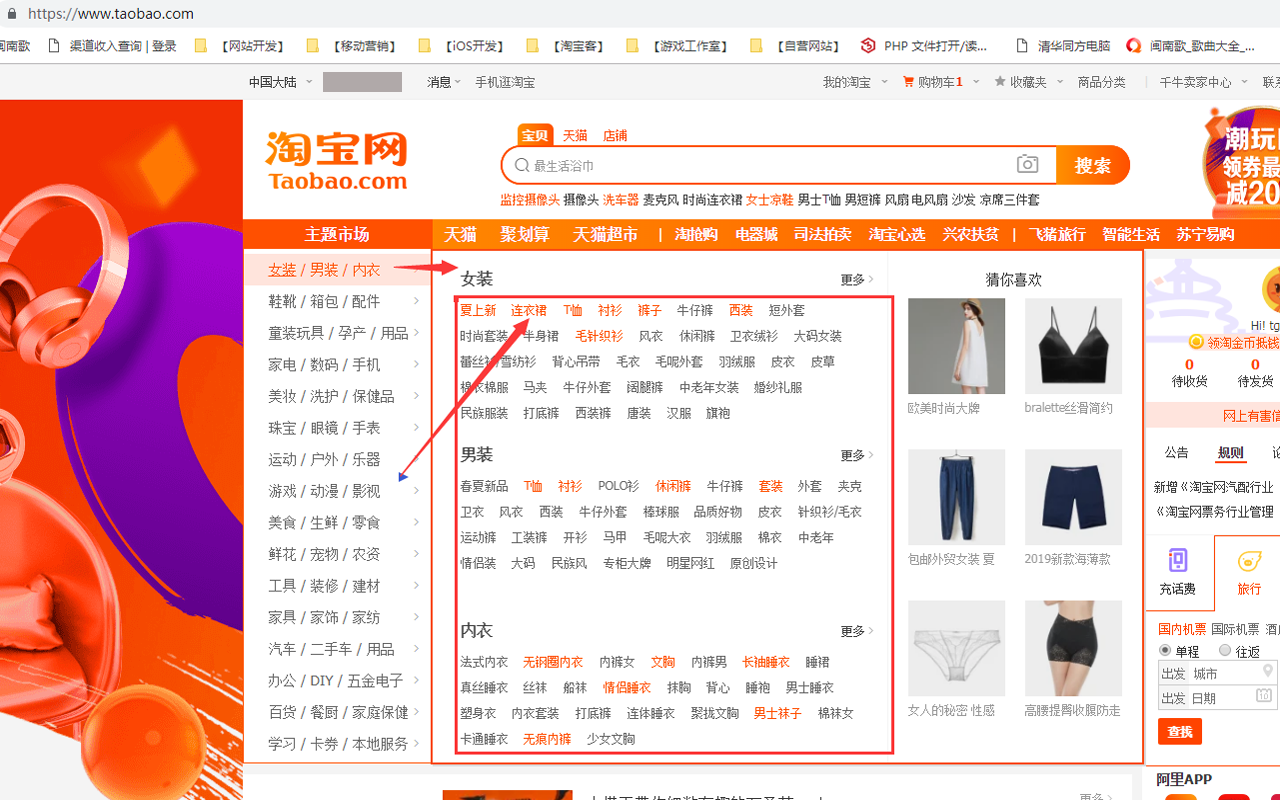1280x800 pixels.
Task: Expand the 中国大陆 region dropdown
Action: 281,82
